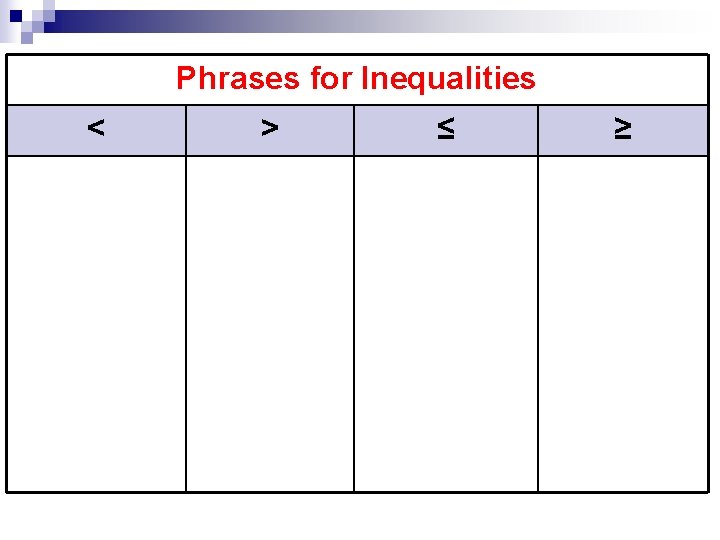The height and width of the screenshot is (540, 720).
Task: Click the empty cell under the ≥ column
Action: tap(623, 324)
